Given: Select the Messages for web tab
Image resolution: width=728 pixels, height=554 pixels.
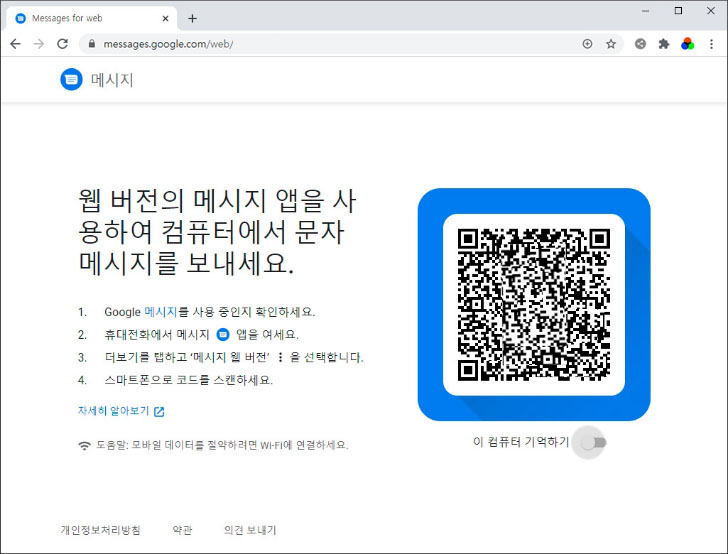Looking at the screenshot, I should click(x=91, y=19).
